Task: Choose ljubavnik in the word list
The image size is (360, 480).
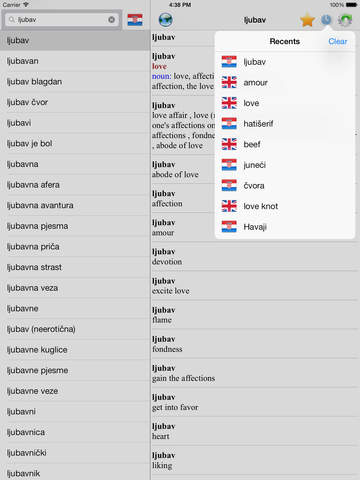Action: [x=75, y=473]
